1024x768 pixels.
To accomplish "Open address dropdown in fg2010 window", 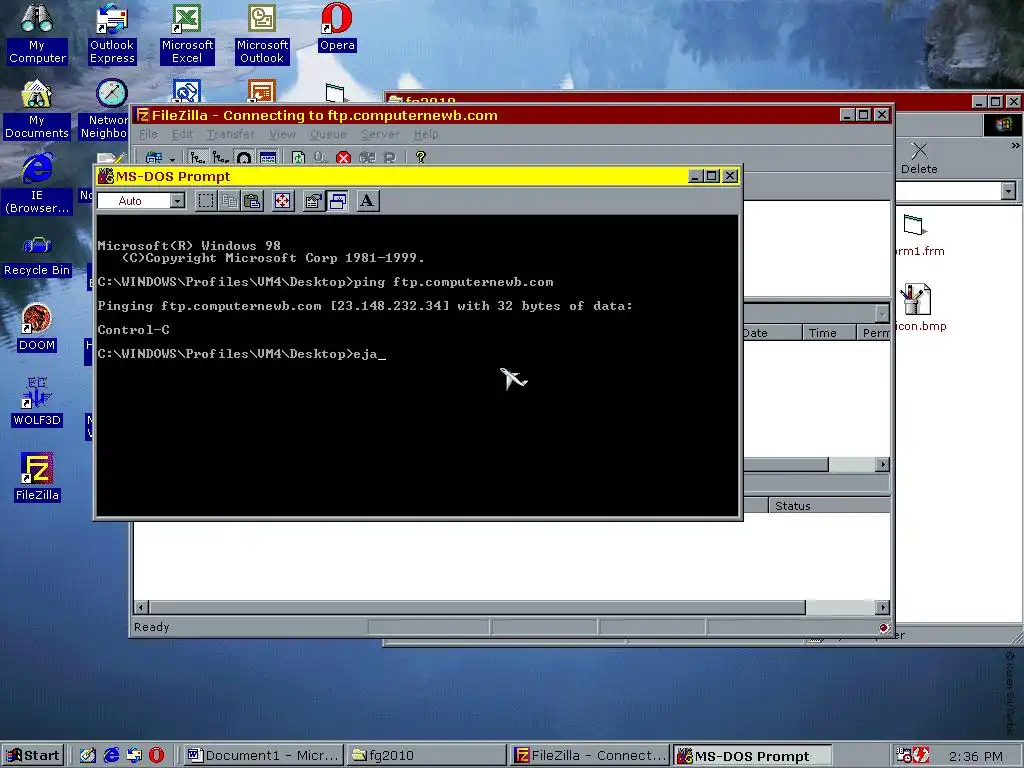I will click(x=1008, y=191).
